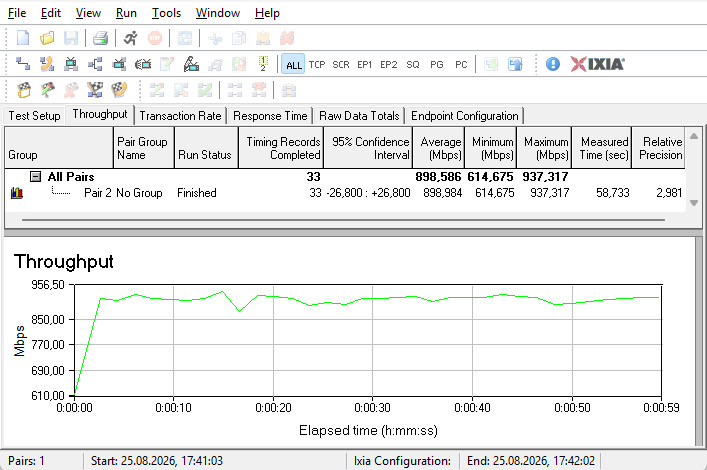Click the 898,984 average value of Pair 2
The height and width of the screenshot is (470, 707).
click(442, 193)
